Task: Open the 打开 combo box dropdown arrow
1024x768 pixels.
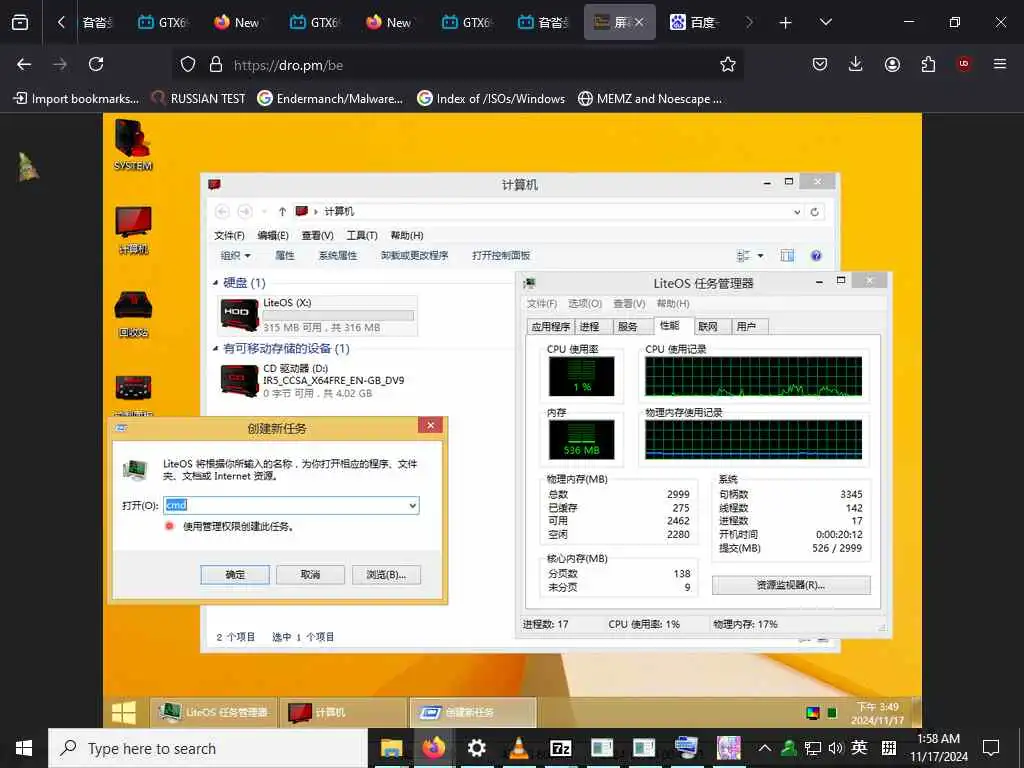Action: pos(413,505)
